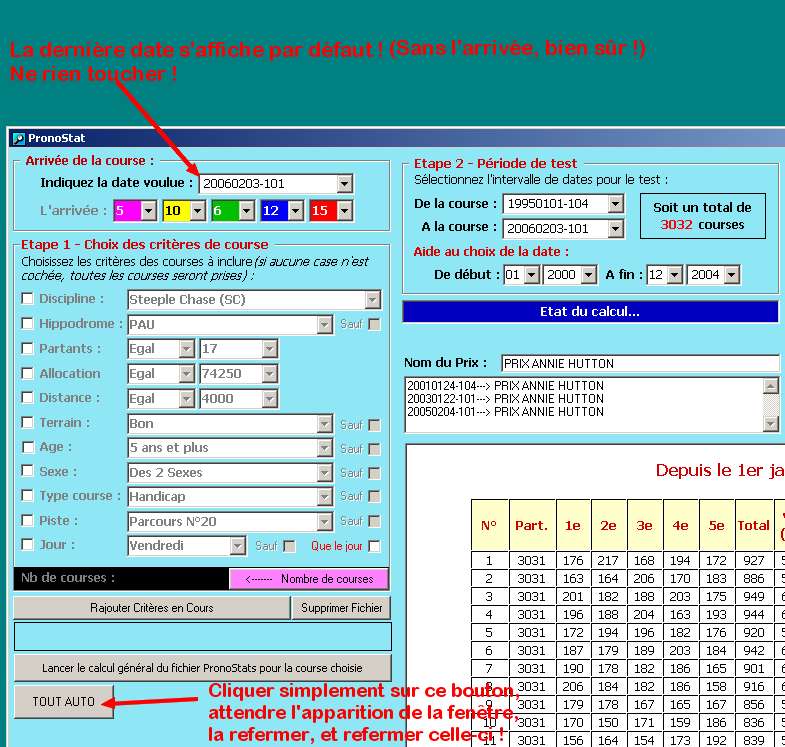The image size is (785, 747).
Task: Expand the Discipline dropdown Steeple Chase (SC)
Action: pos(372,300)
